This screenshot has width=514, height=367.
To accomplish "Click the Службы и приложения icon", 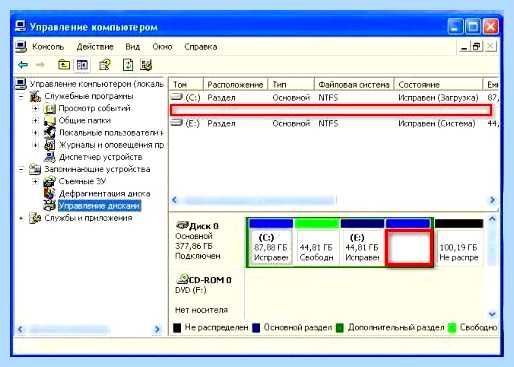I will [35, 218].
